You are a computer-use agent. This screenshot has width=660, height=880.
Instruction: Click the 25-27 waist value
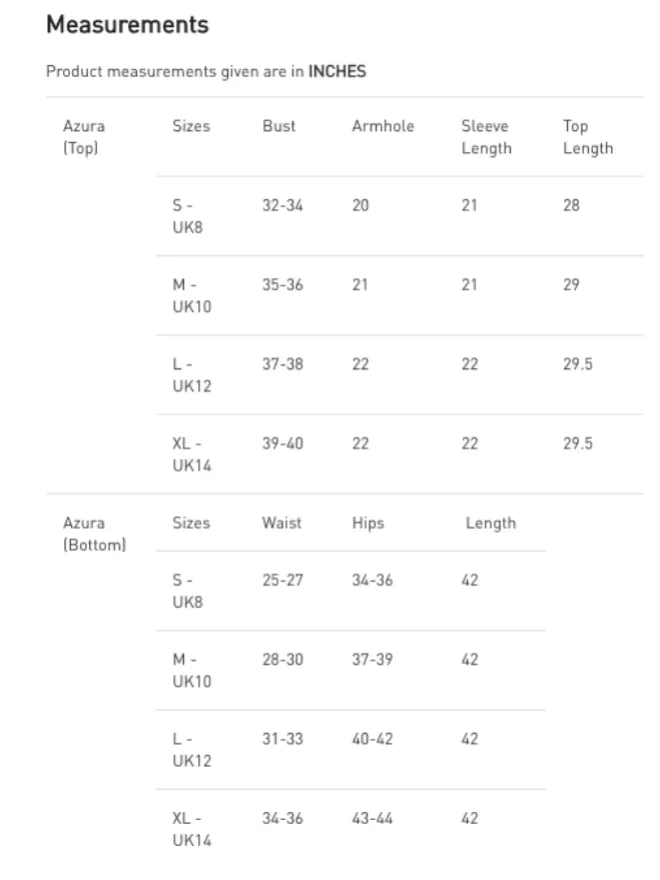point(282,580)
